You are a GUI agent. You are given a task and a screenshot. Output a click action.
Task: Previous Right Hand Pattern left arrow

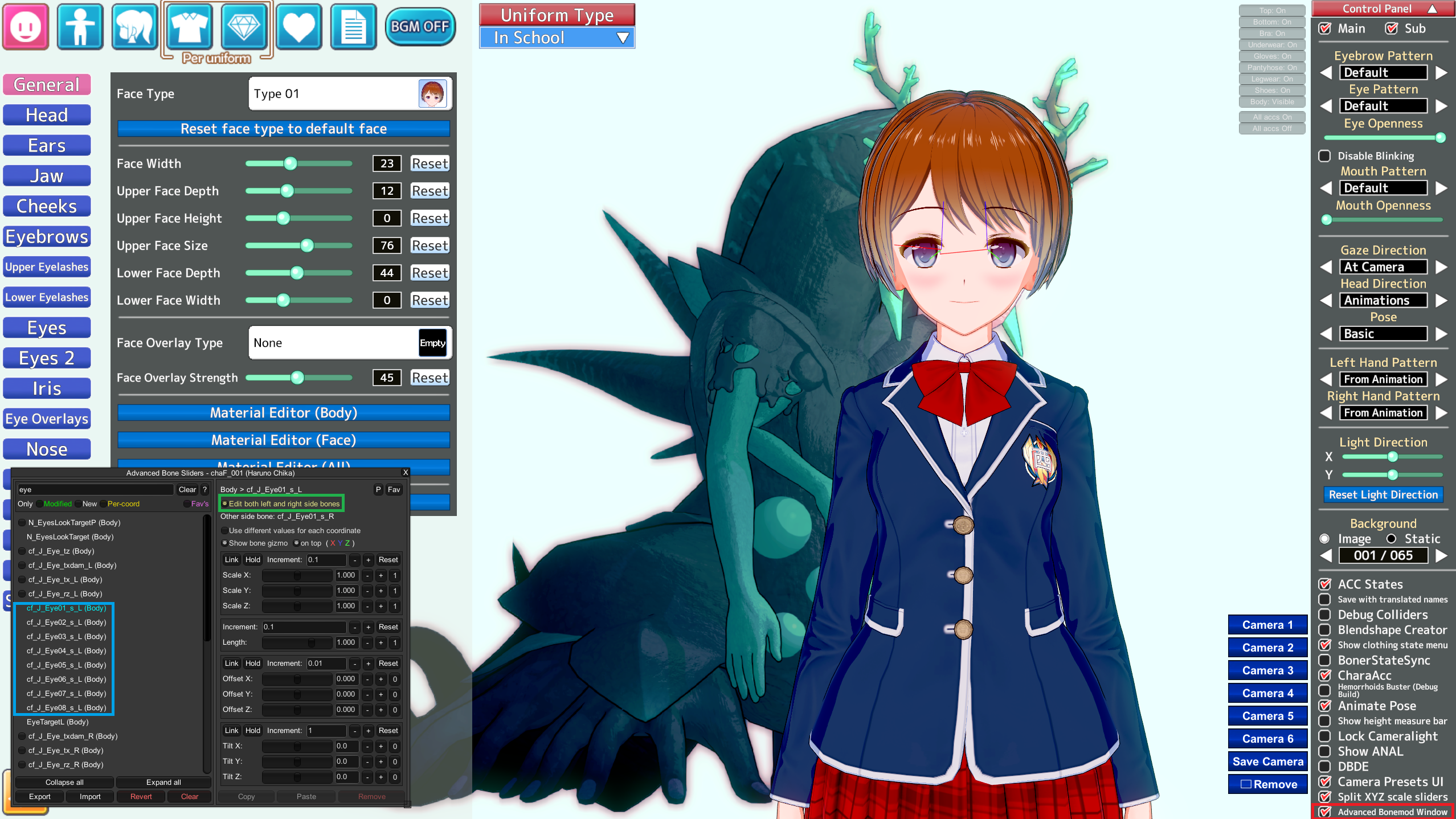click(1326, 413)
